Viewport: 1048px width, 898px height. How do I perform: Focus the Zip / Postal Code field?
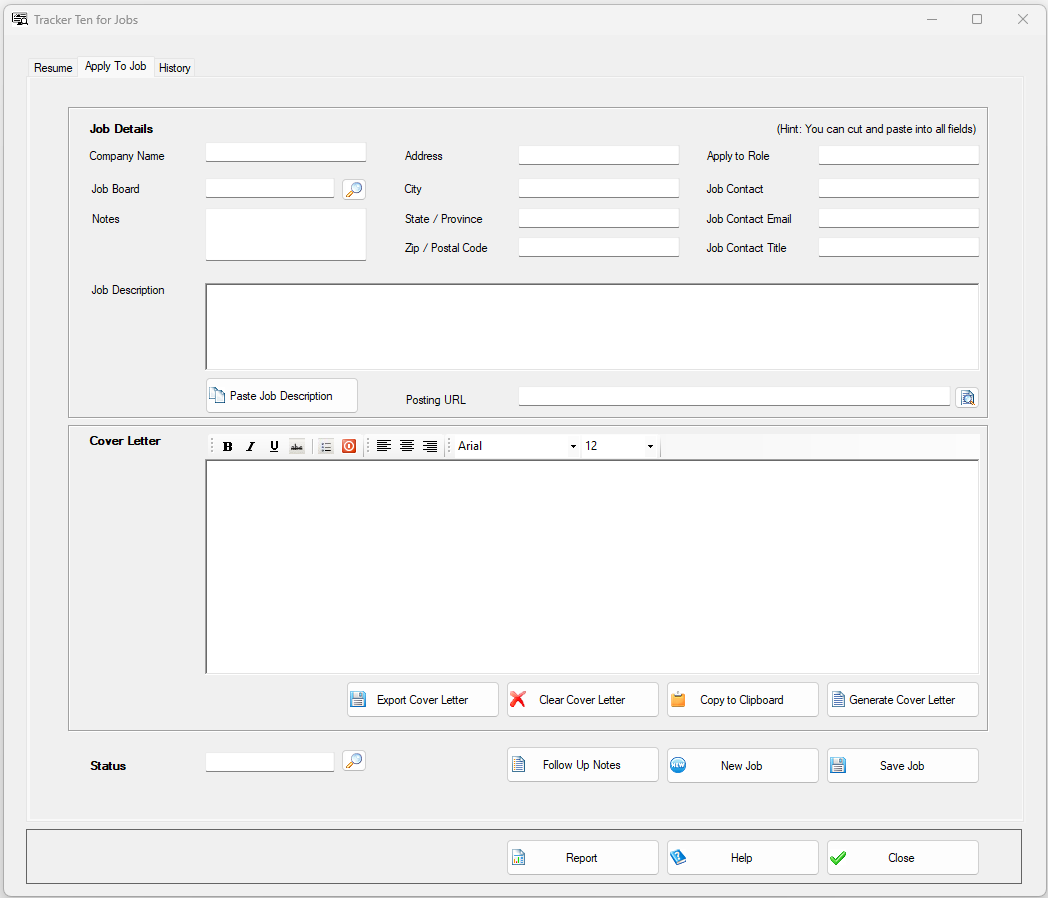[598, 247]
